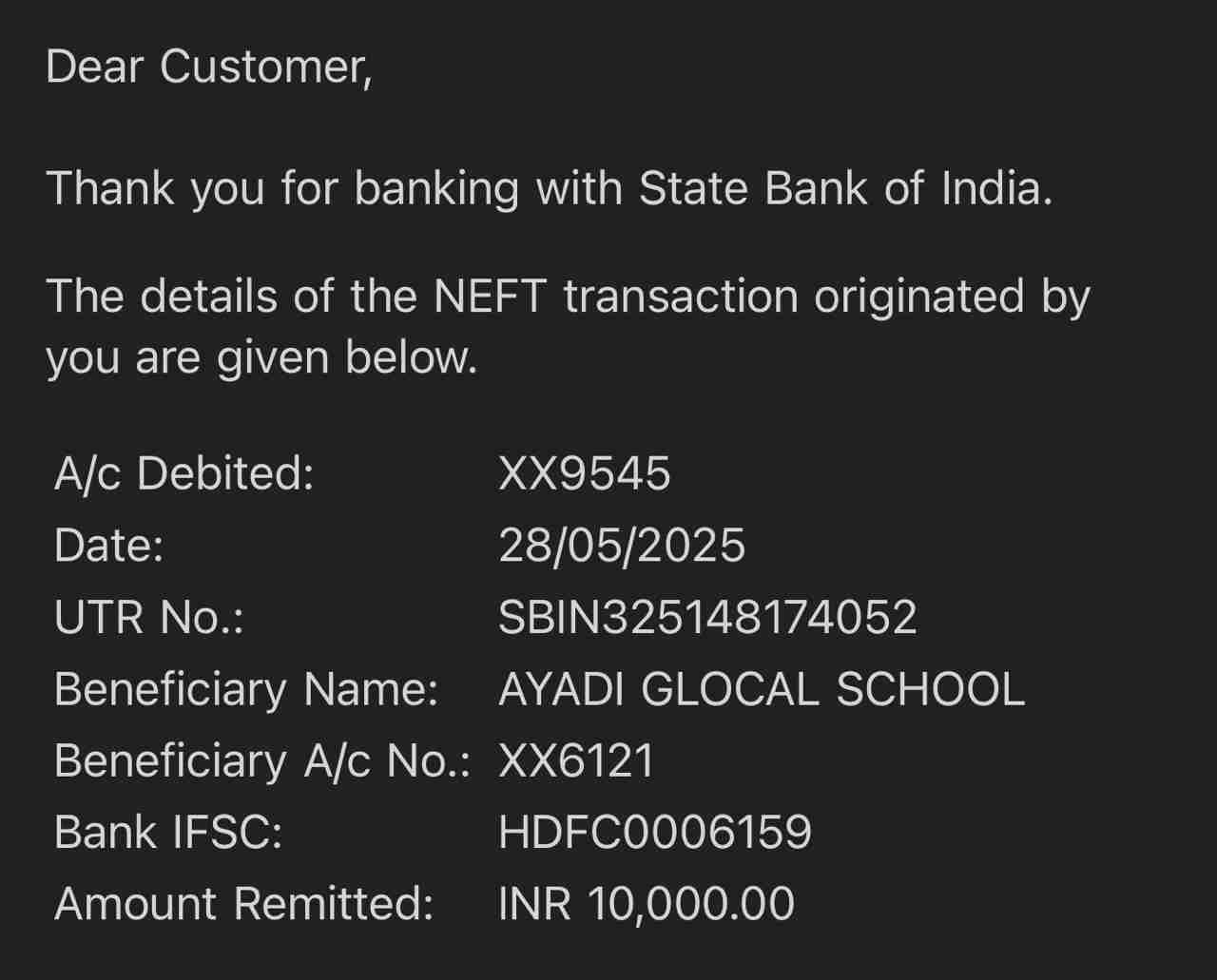Image resolution: width=1217 pixels, height=980 pixels.
Task: Click the "Beneficiary Name:" label
Action: (246, 689)
